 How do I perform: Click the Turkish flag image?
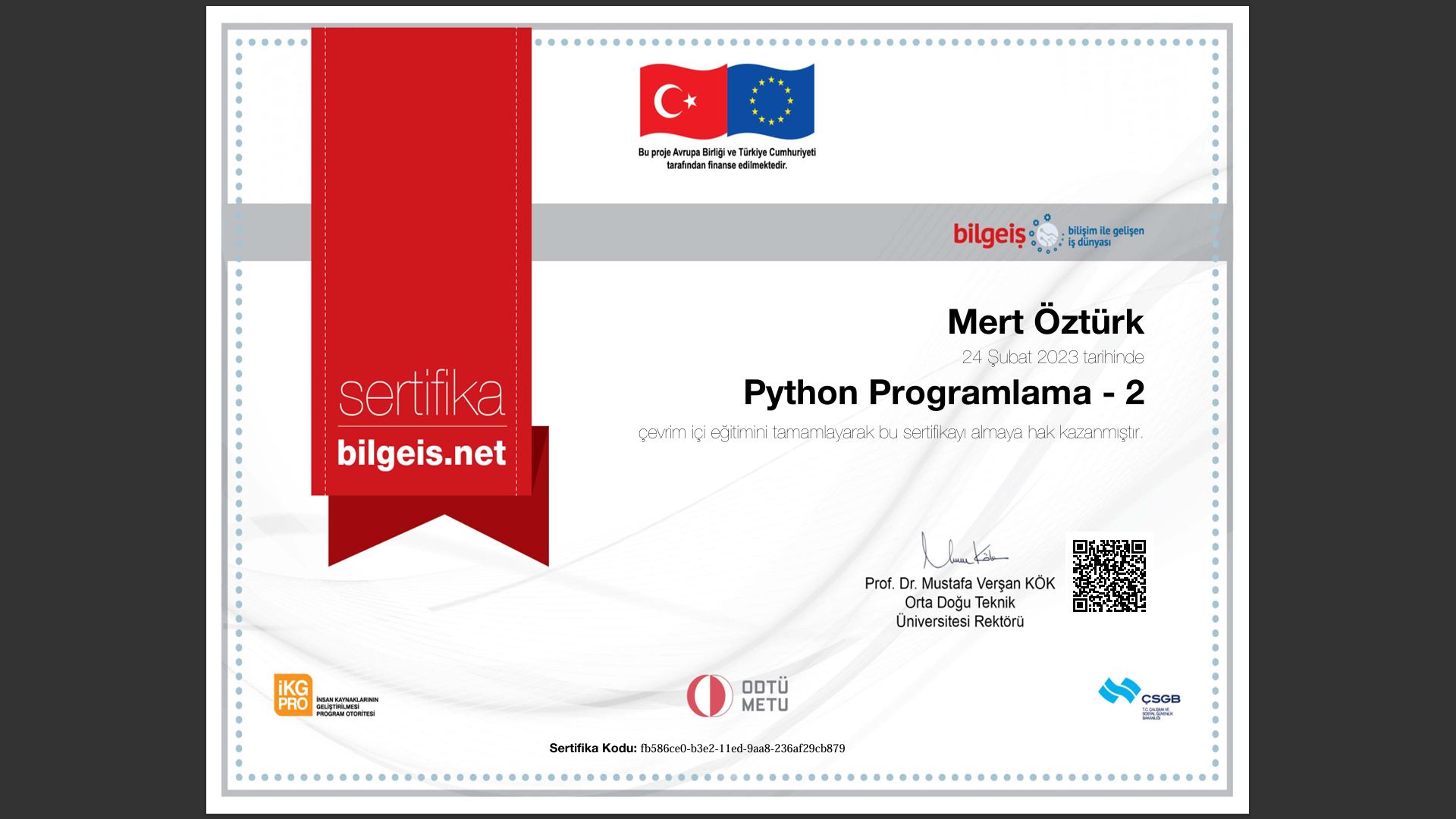(682, 102)
